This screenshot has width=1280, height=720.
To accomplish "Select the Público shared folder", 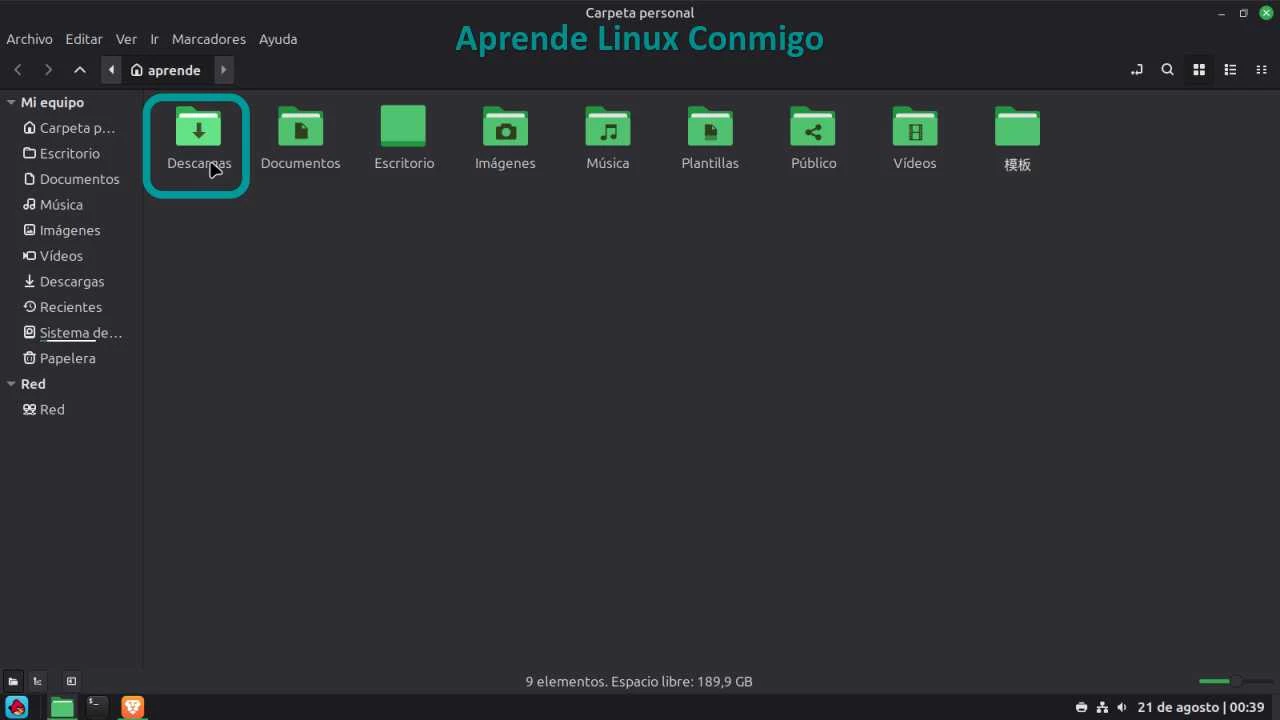I will coord(813,126).
